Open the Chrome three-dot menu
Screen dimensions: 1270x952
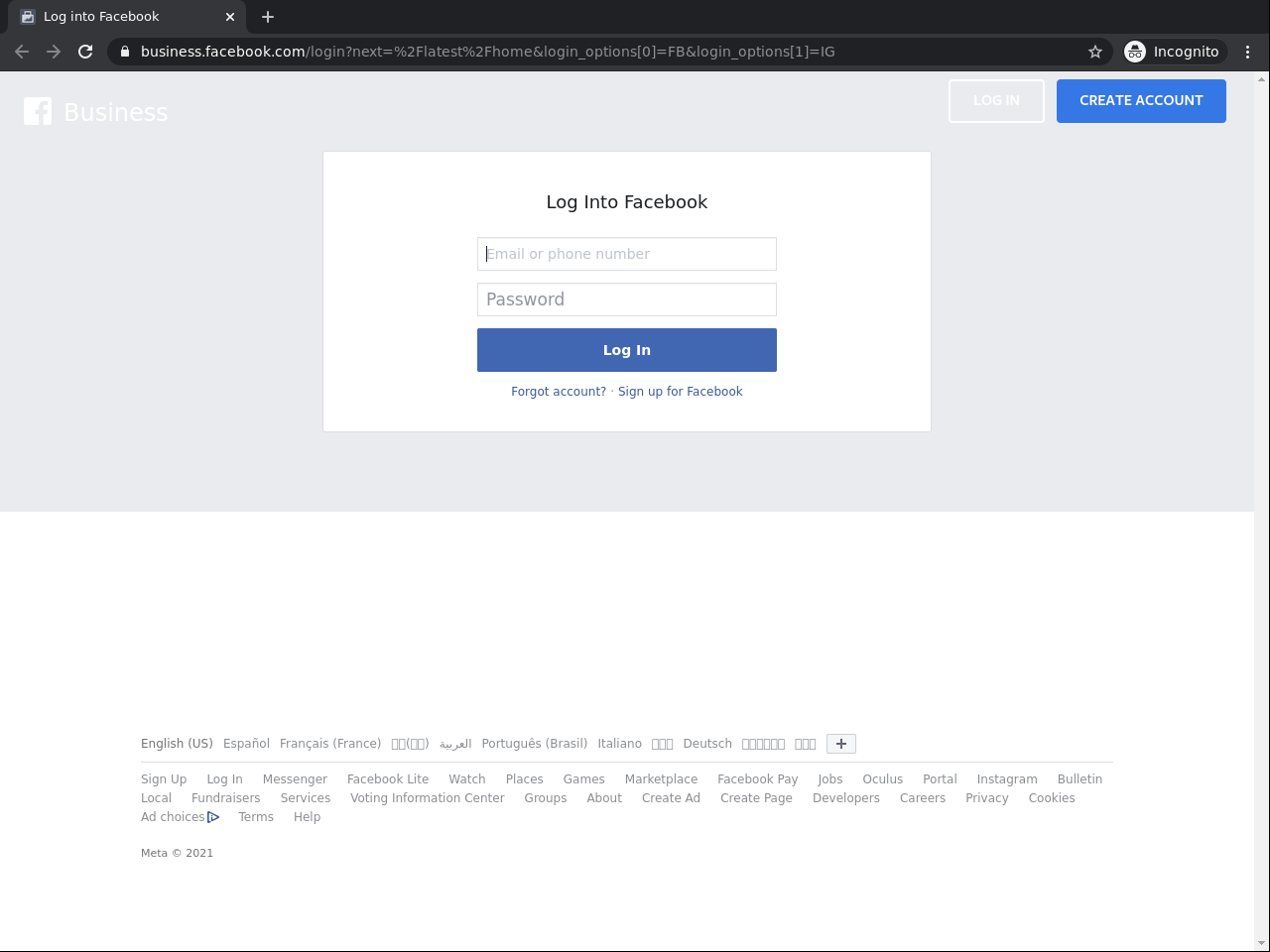click(x=1248, y=52)
